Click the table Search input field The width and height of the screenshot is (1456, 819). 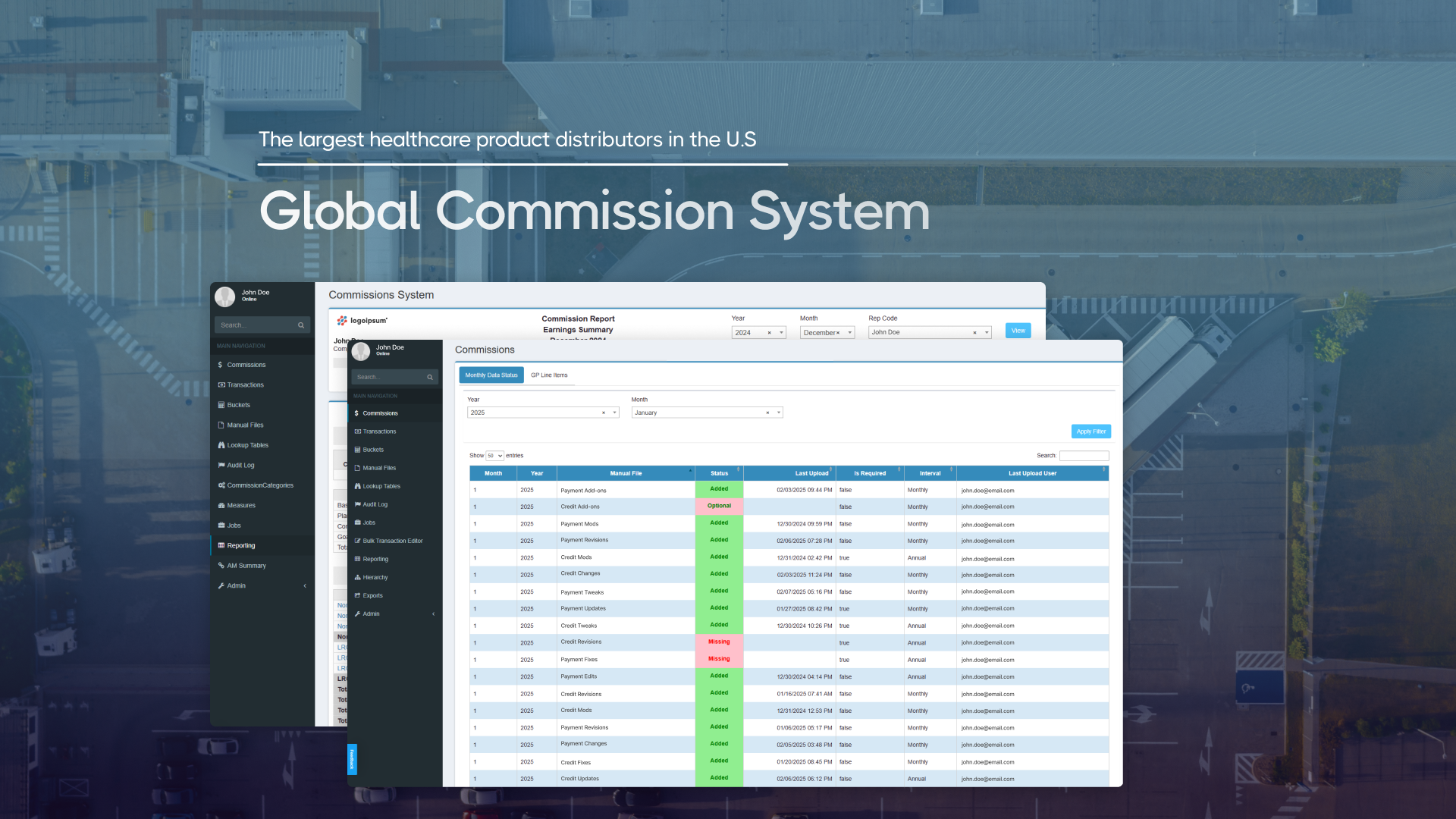point(1084,456)
